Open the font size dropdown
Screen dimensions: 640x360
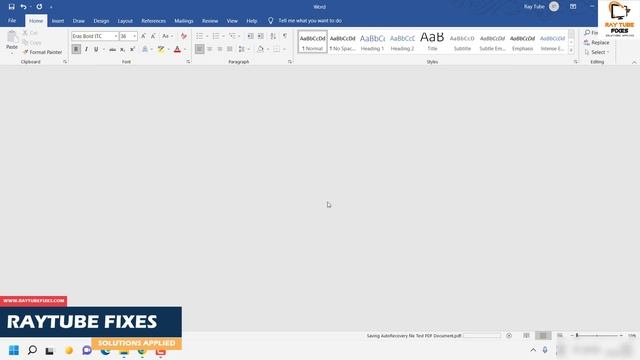[x=135, y=36]
